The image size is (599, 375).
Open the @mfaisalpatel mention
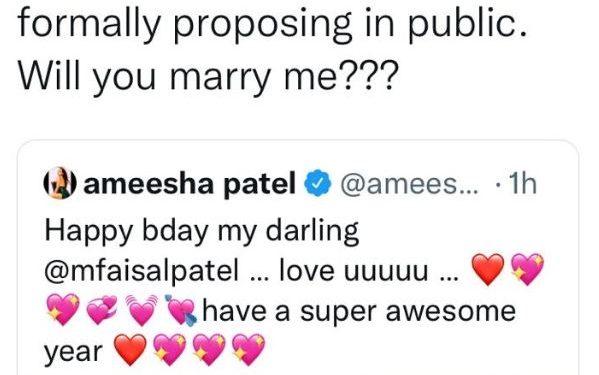pos(141,270)
